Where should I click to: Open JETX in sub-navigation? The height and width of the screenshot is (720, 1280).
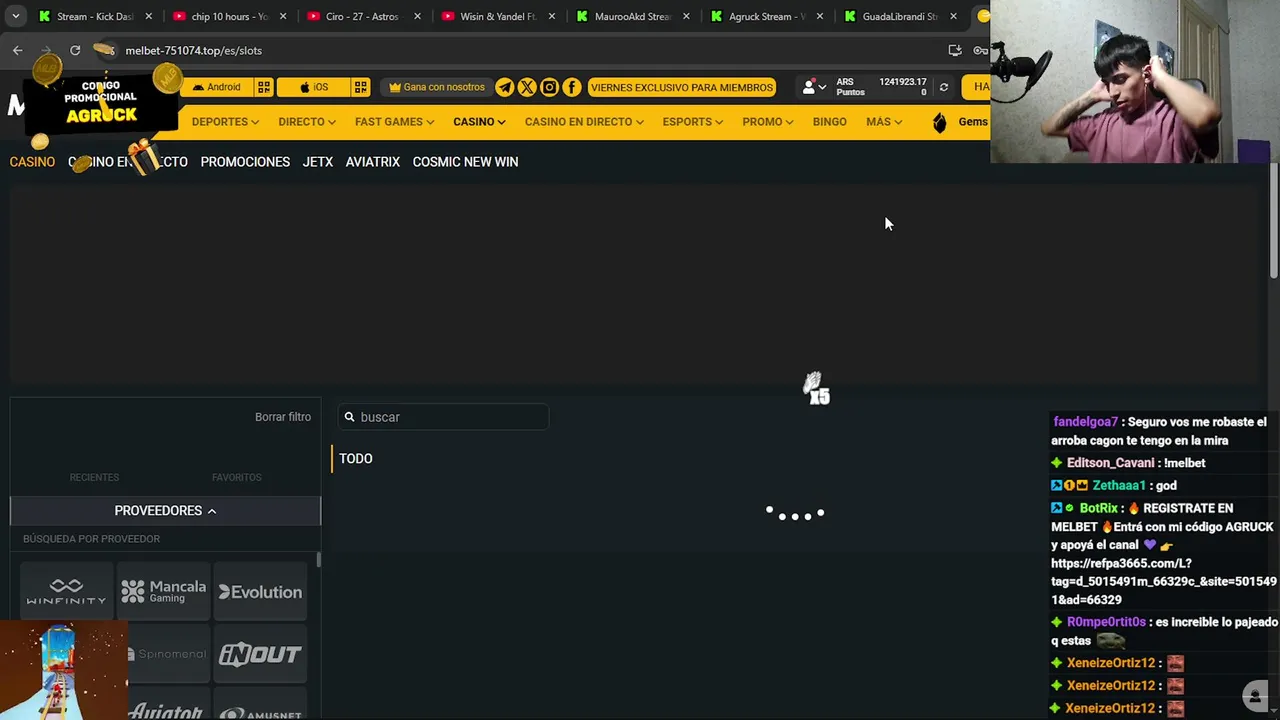318,162
